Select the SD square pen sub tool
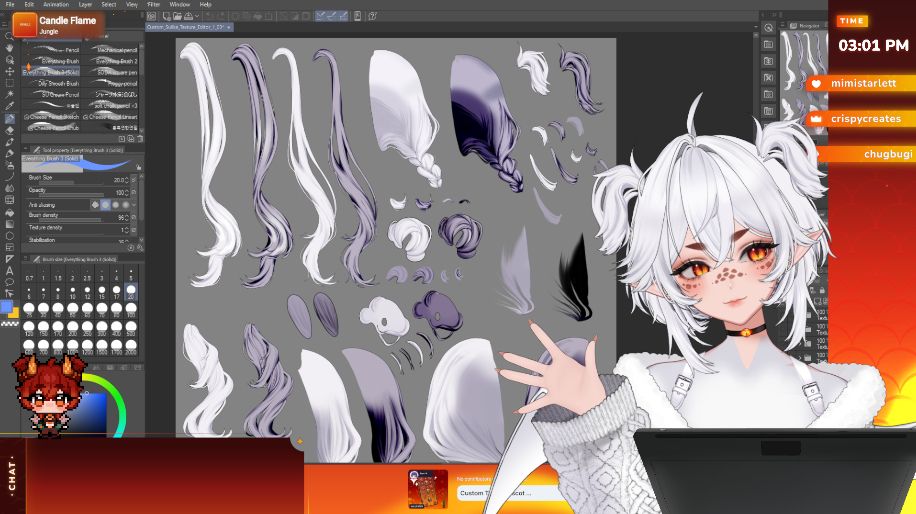This screenshot has height=514, width=916. click(x=109, y=72)
